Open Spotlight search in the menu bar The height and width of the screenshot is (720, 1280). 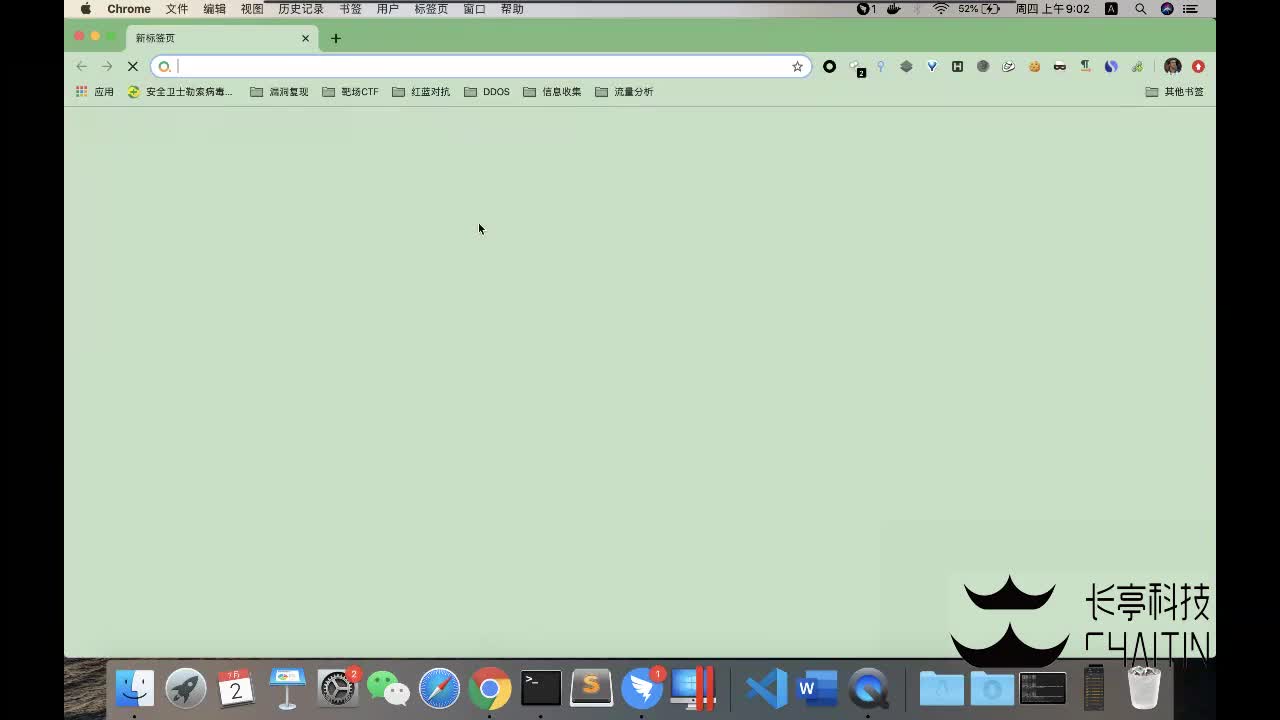pos(1141,9)
